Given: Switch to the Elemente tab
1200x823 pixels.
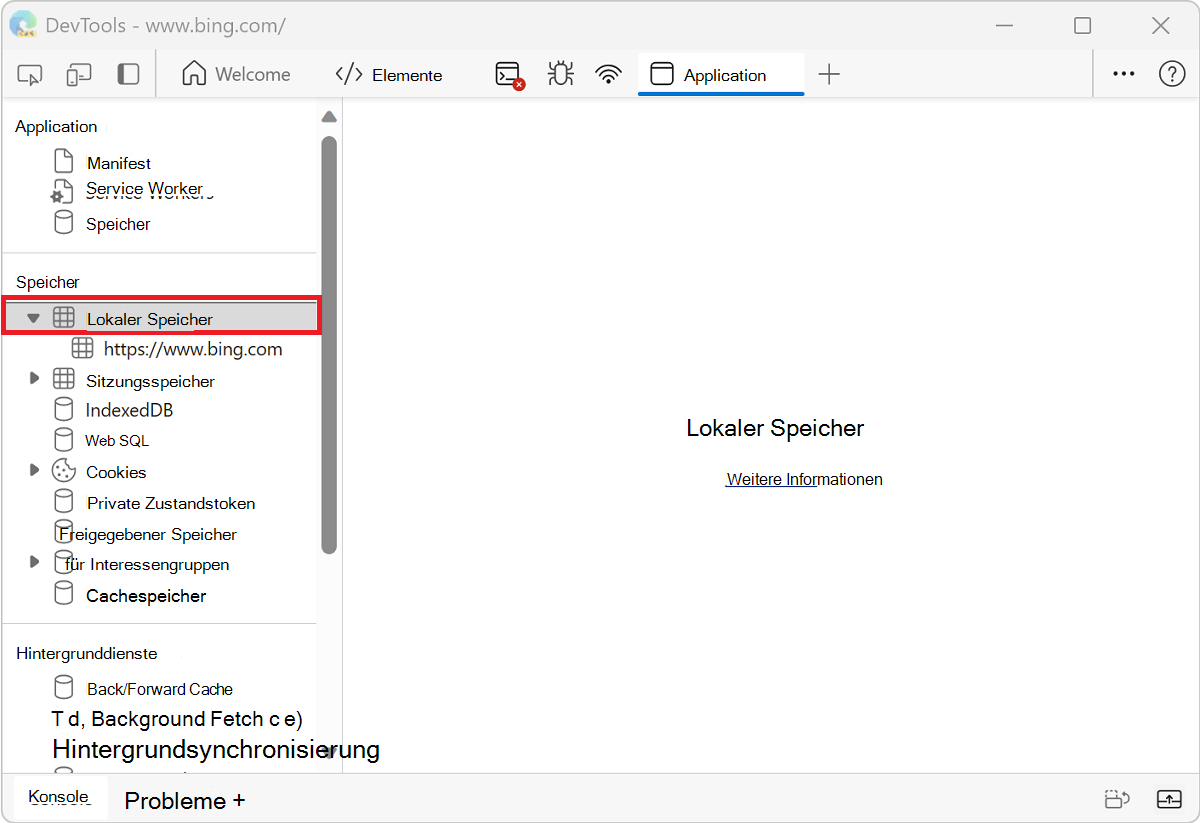Looking at the screenshot, I should (389, 75).
